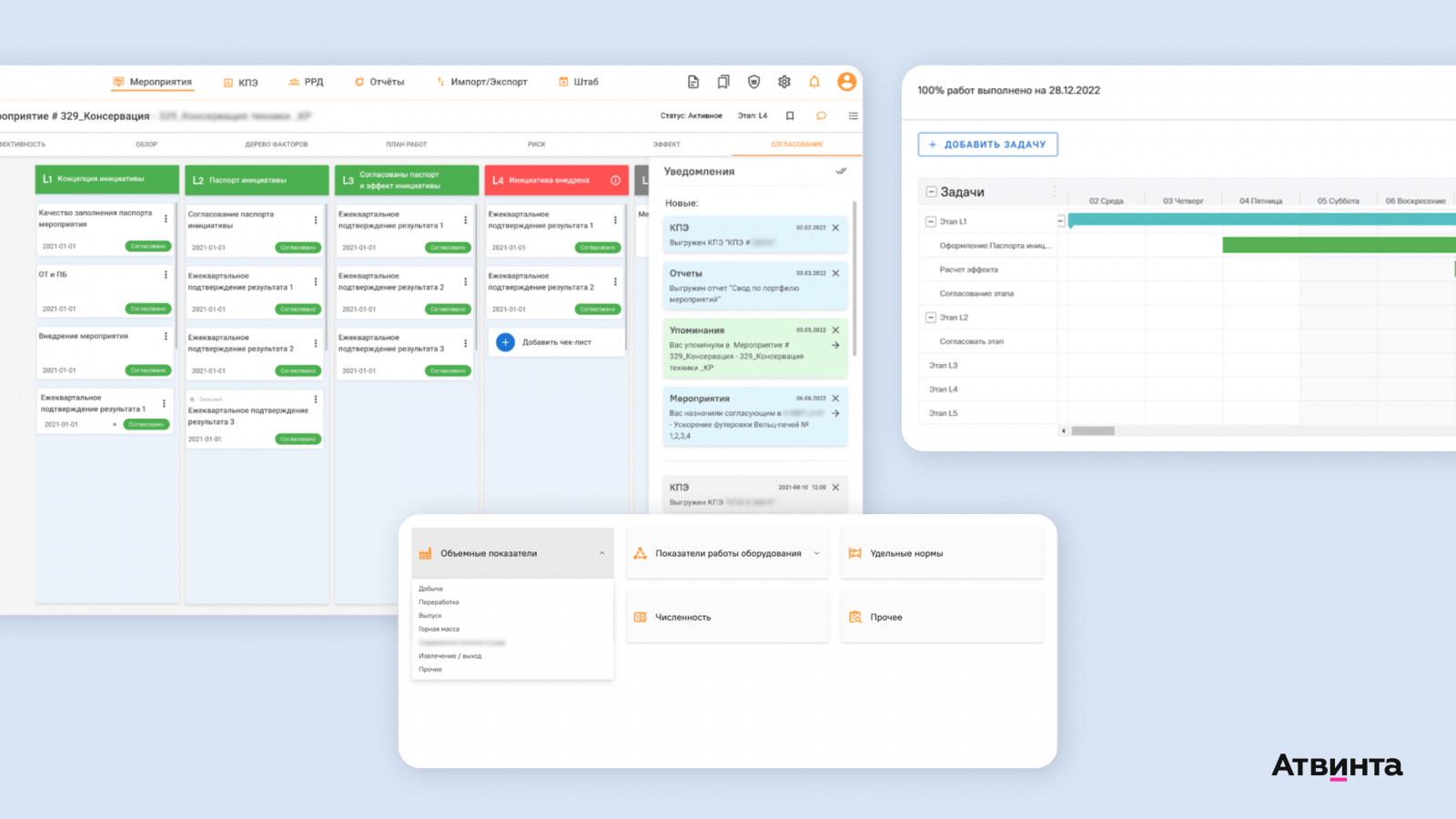Screen dimensions: 1456x819
Task: Select the СОГЛАСОВАНИЕ tab
Action: (x=797, y=144)
